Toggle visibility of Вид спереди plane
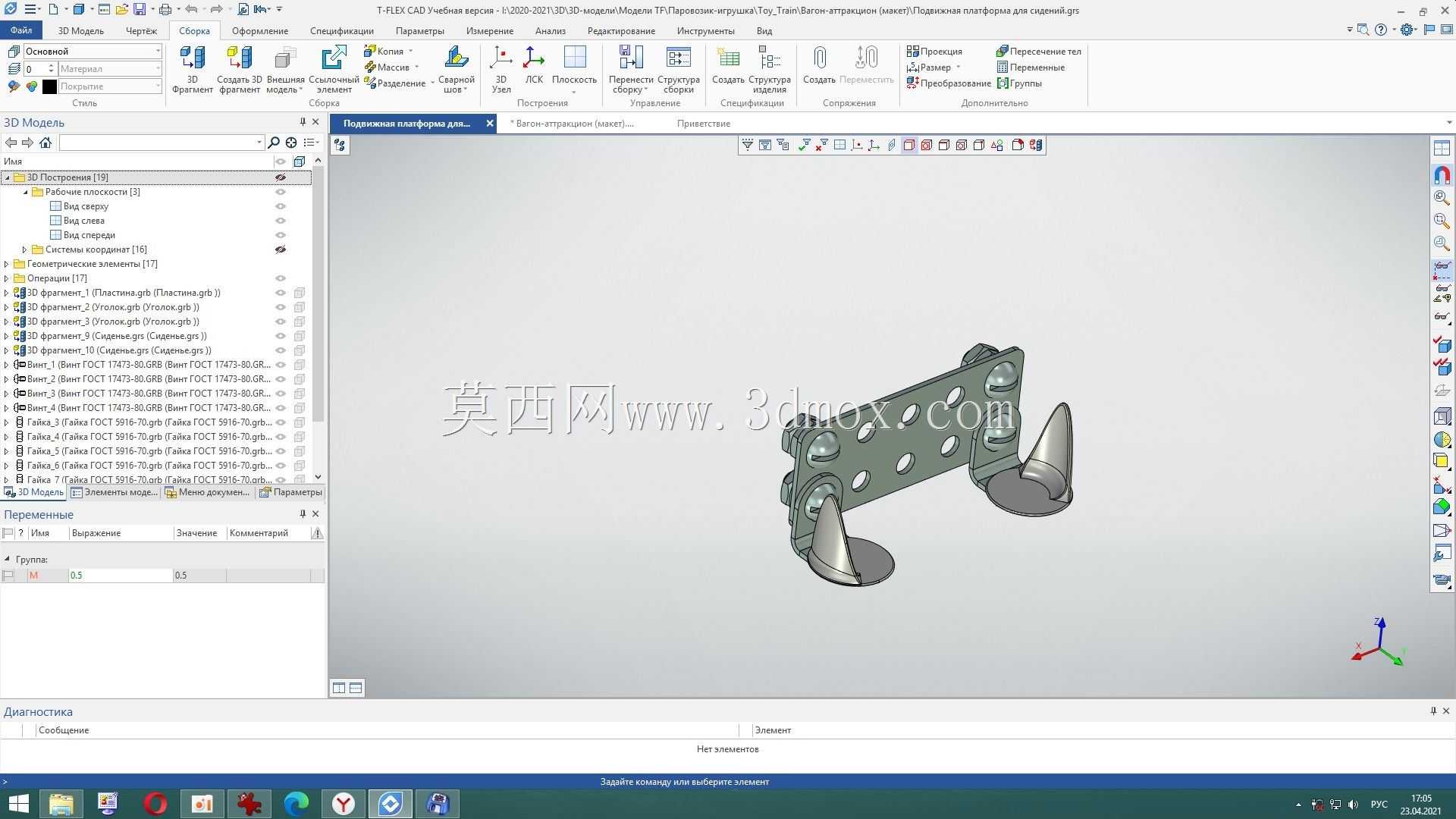Screen dimensions: 1456x819 281,235
